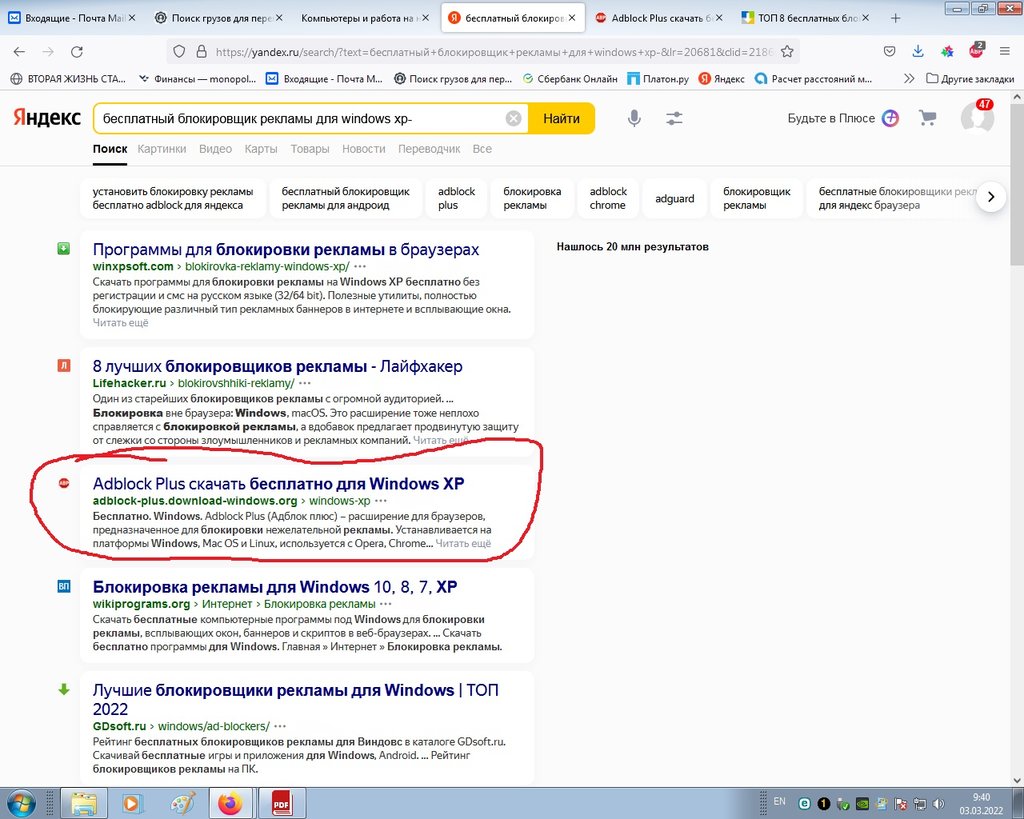Open the adblock-plus.download-windows.org result options
Image resolution: width=1024 pixels, height=819 pixels.
tap(381, 501)
